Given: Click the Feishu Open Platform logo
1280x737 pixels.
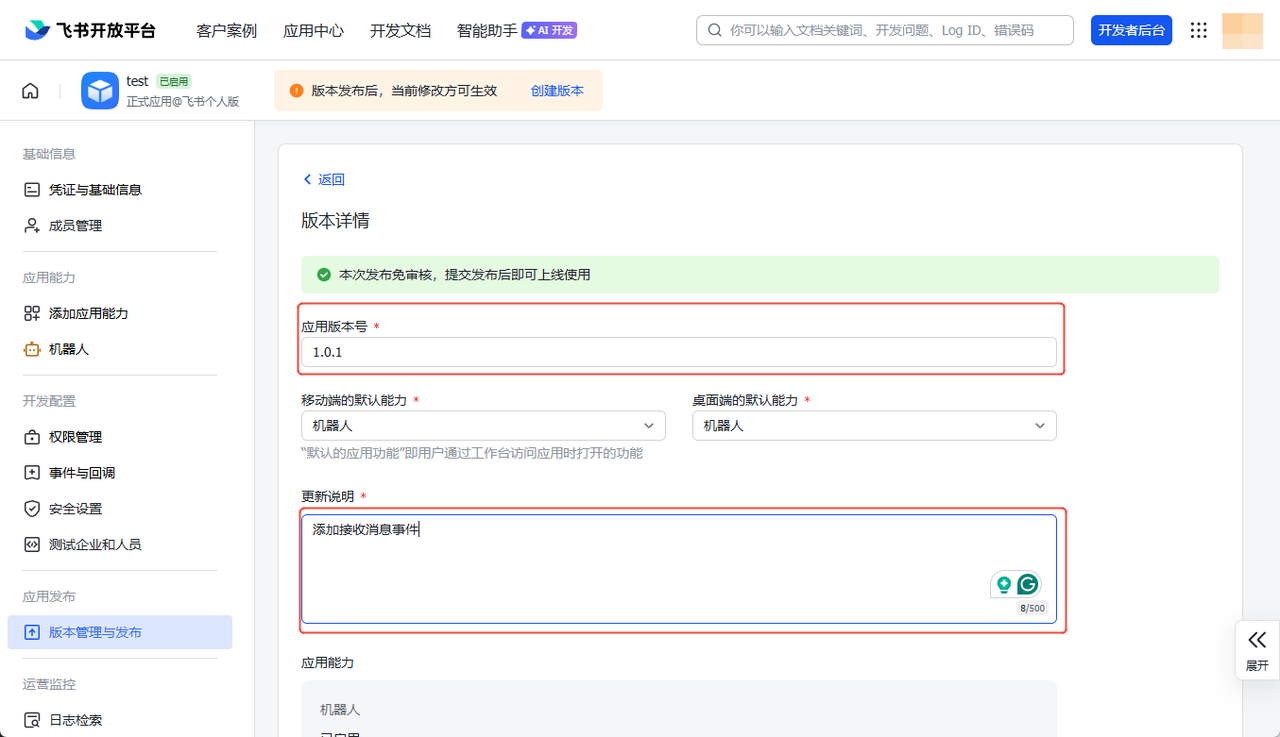Looking at the screenshot, I should point(90,30).
